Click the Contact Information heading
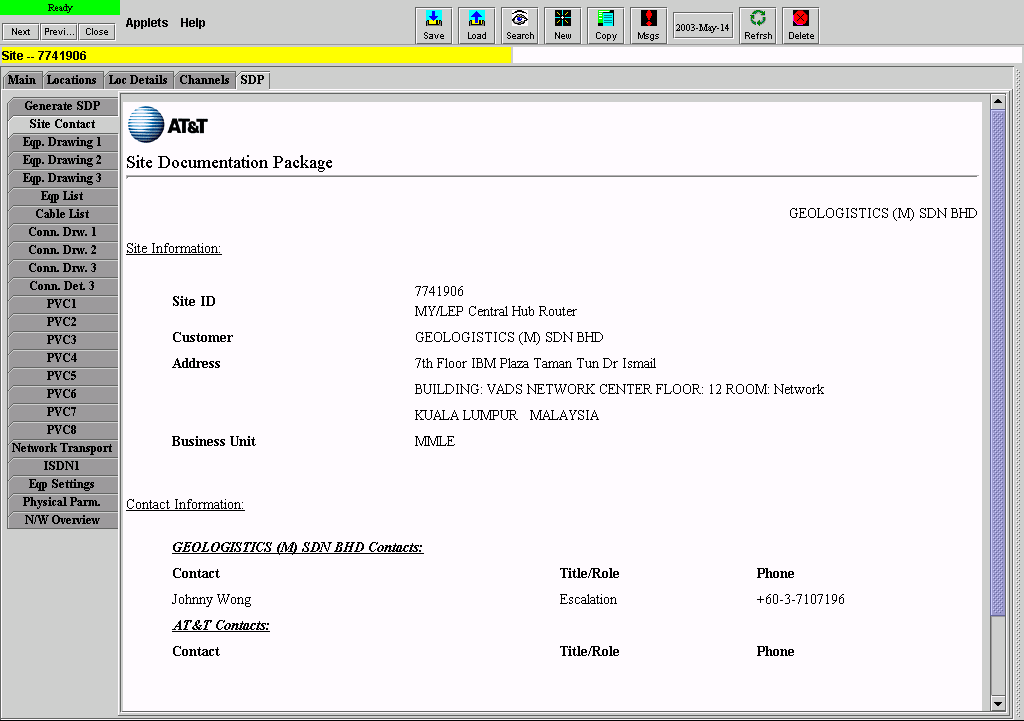Screen dimensions: 1024x721 click(x=185, y=504)
